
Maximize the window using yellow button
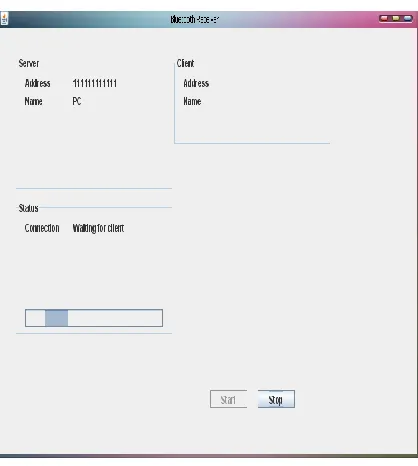pos(396,18)
